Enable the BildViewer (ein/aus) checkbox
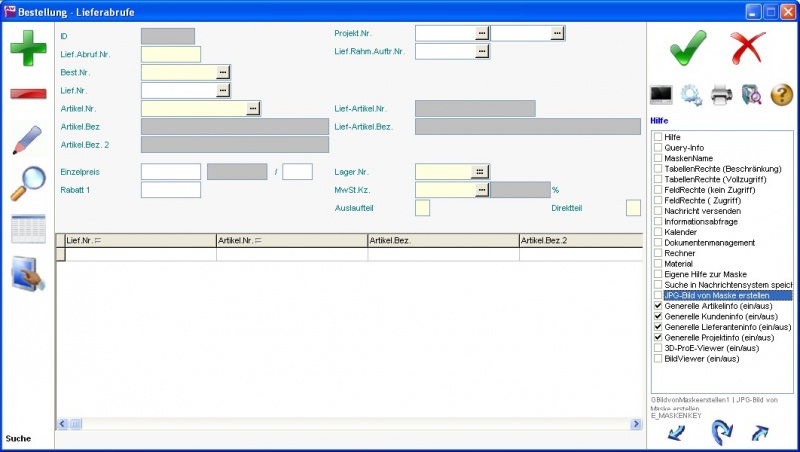The image size is (800, 452). pyautogui.click(x=657, y=358)
